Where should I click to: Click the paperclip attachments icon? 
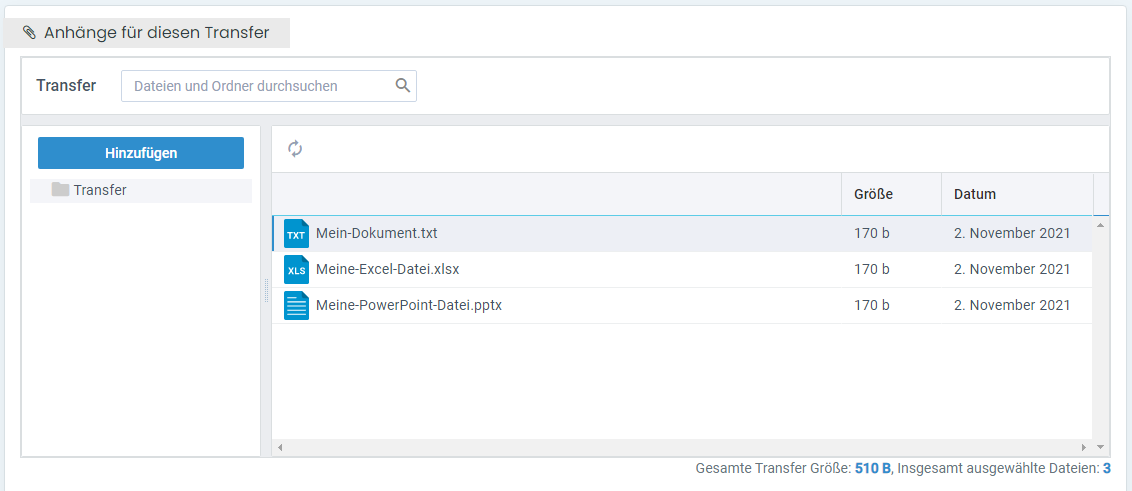tap(29, 33)
